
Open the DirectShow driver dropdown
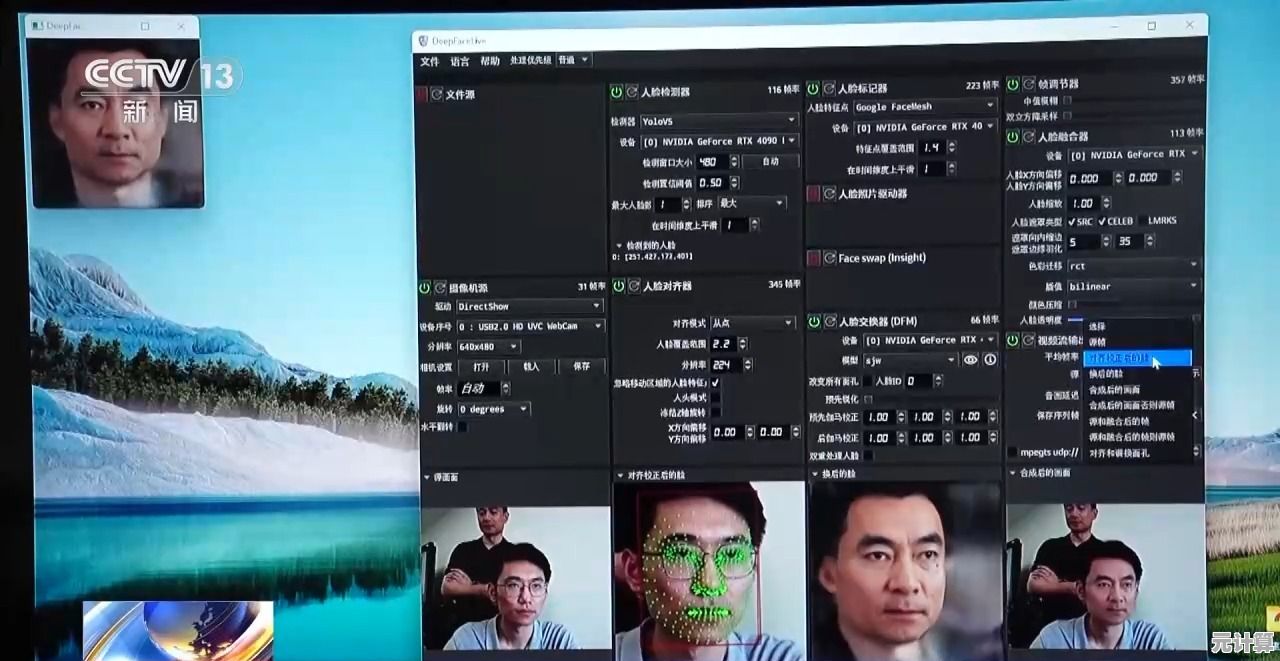530,306
